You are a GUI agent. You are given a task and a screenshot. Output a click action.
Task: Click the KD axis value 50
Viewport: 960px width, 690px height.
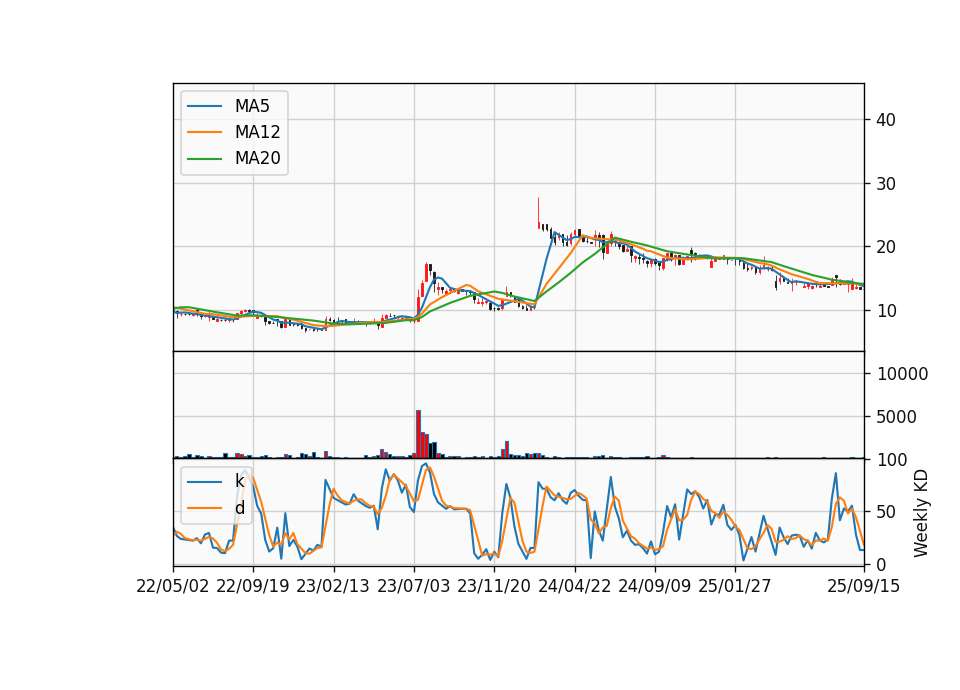(886, 512)
